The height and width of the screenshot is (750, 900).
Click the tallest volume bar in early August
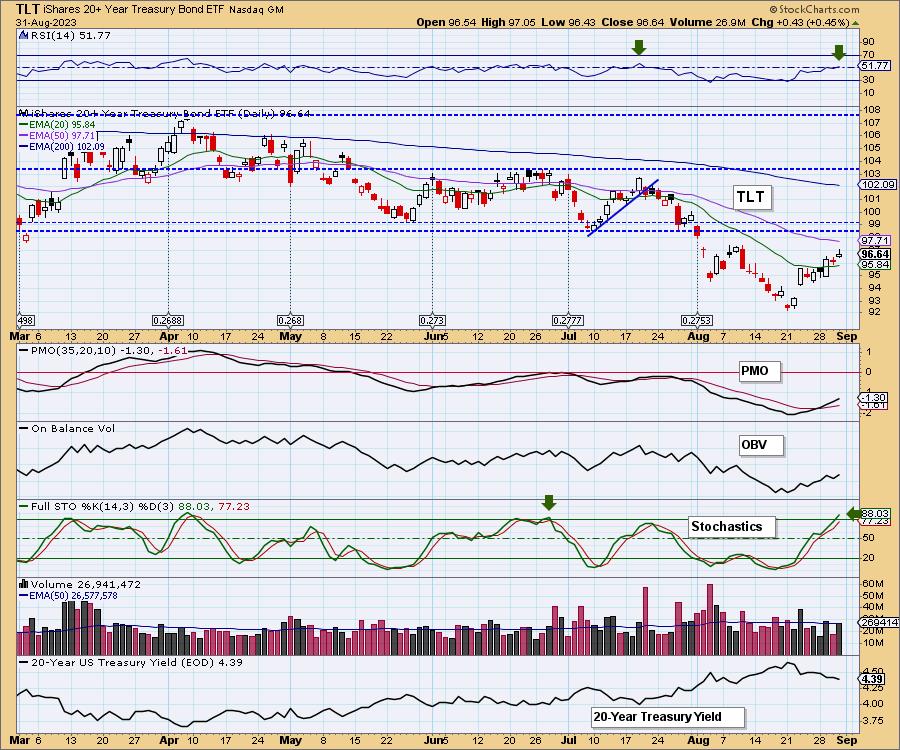point(710,620)
